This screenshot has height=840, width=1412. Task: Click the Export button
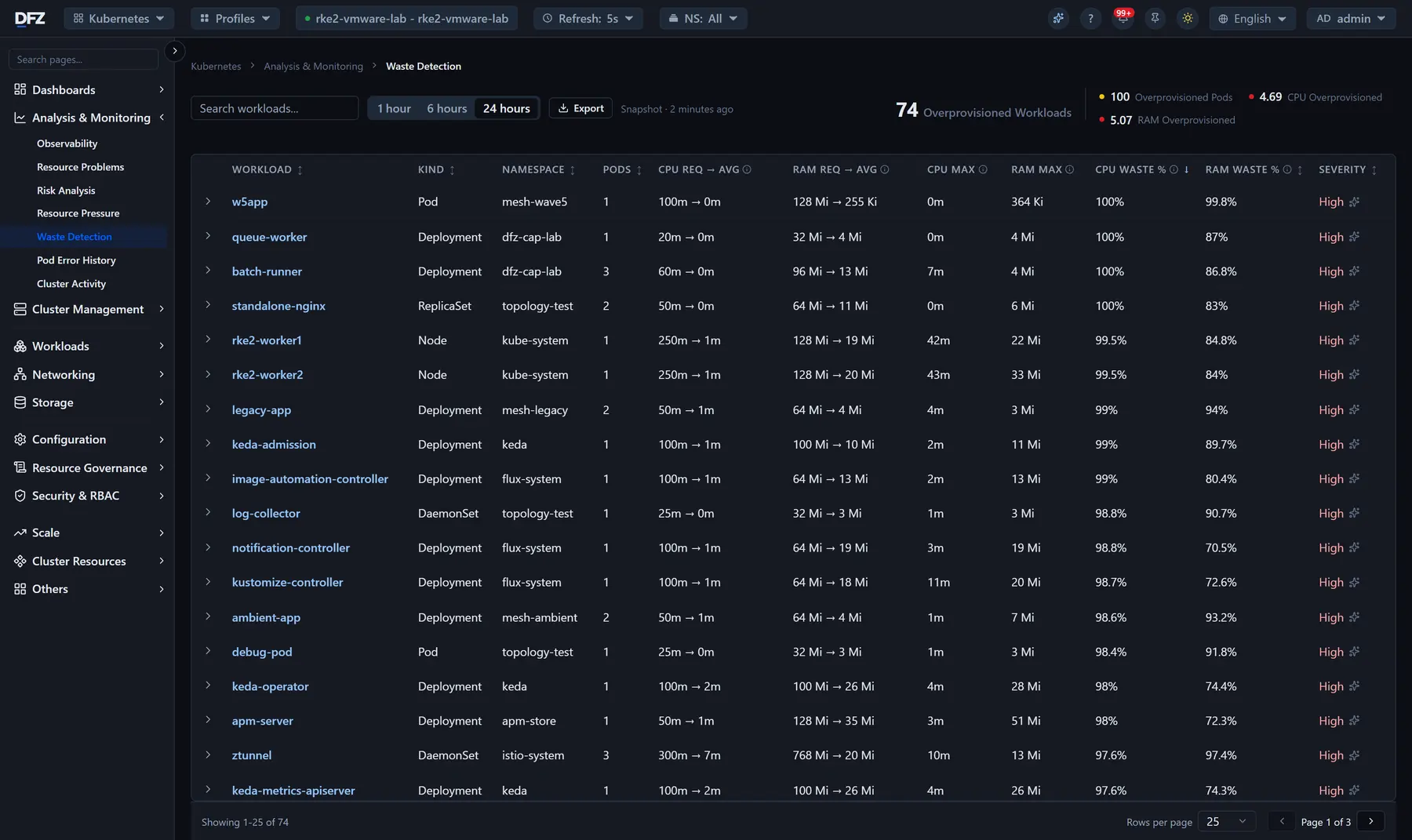click(580, 108)
